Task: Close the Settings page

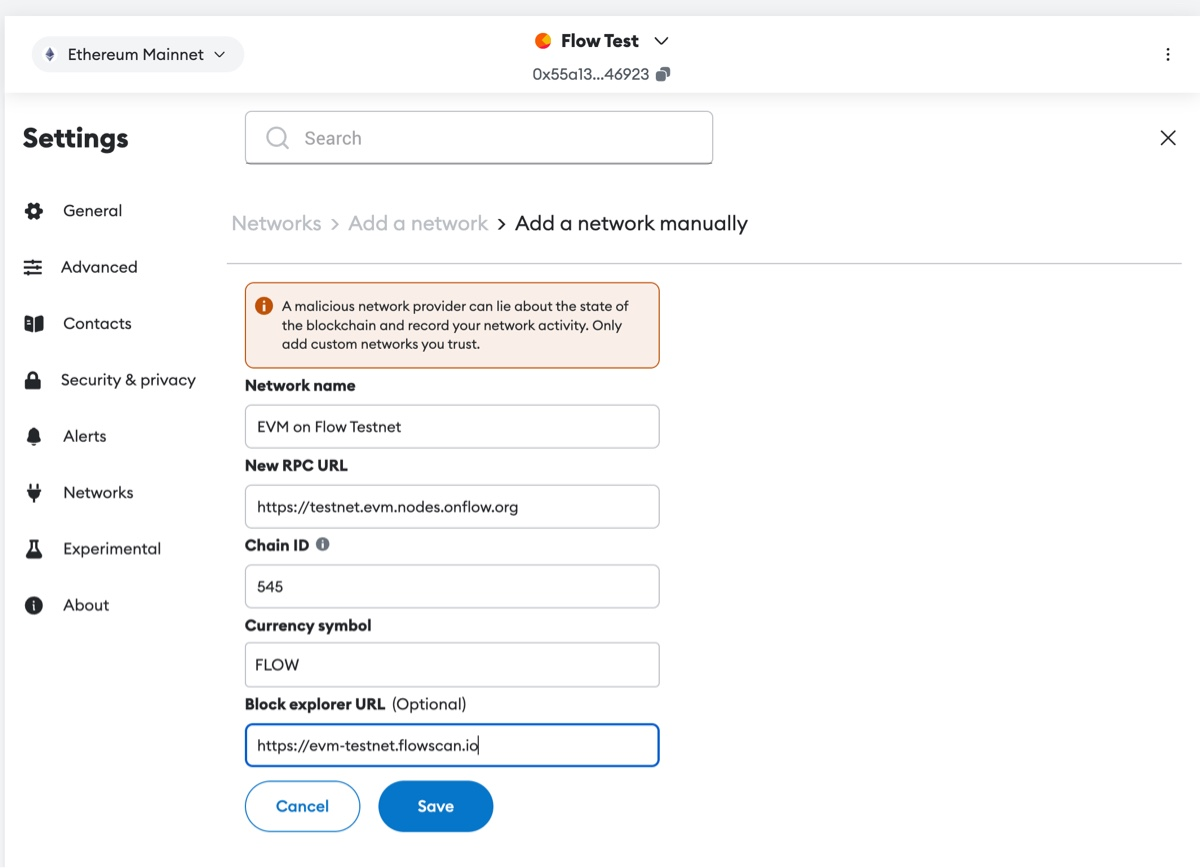Action: tap(1168, 138)
